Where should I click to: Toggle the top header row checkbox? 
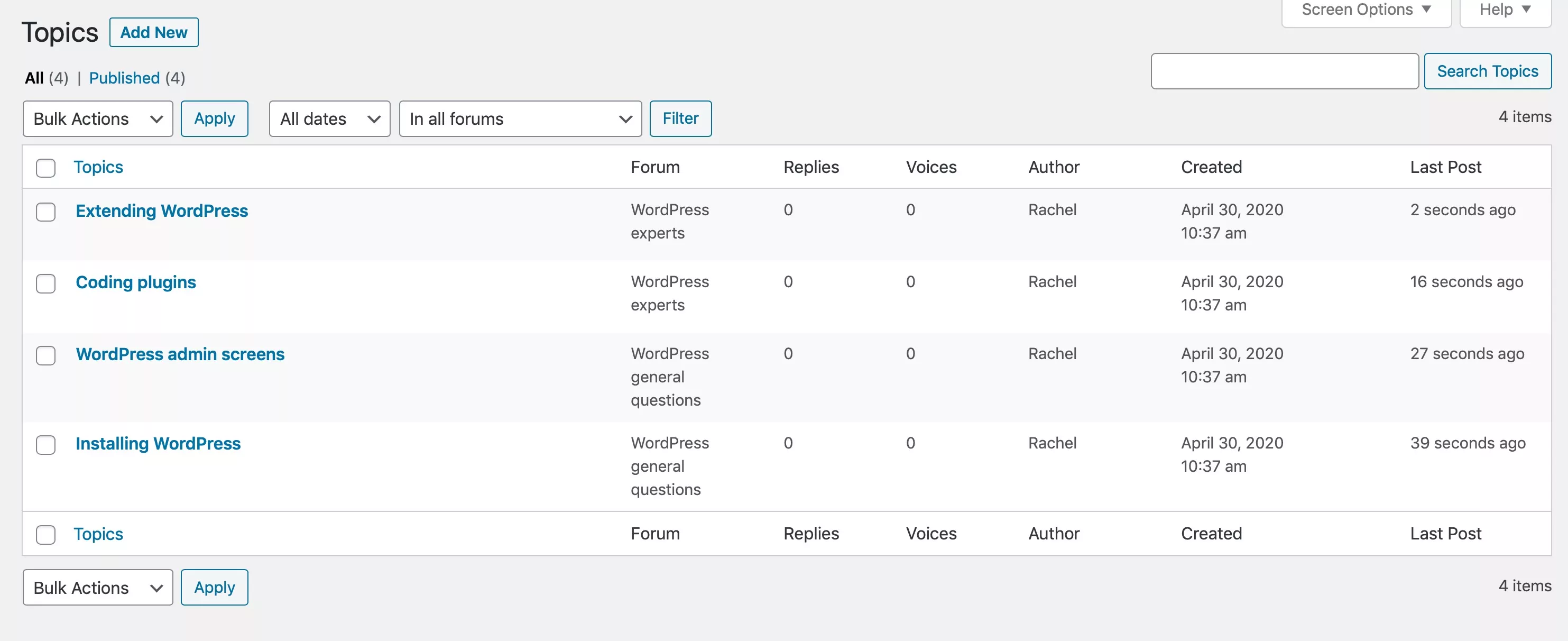tap(46, 167)
